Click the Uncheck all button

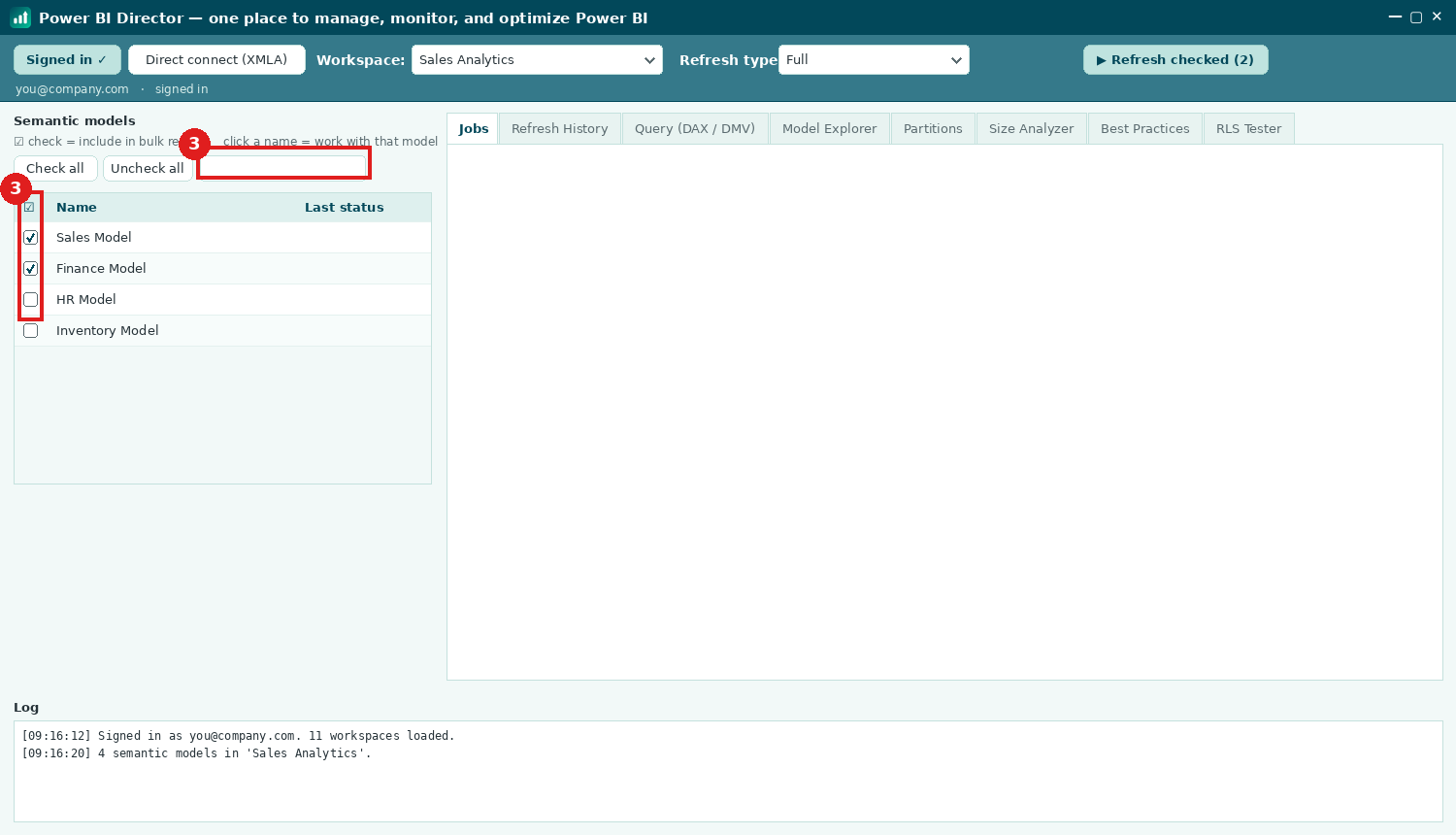[148, 168]
